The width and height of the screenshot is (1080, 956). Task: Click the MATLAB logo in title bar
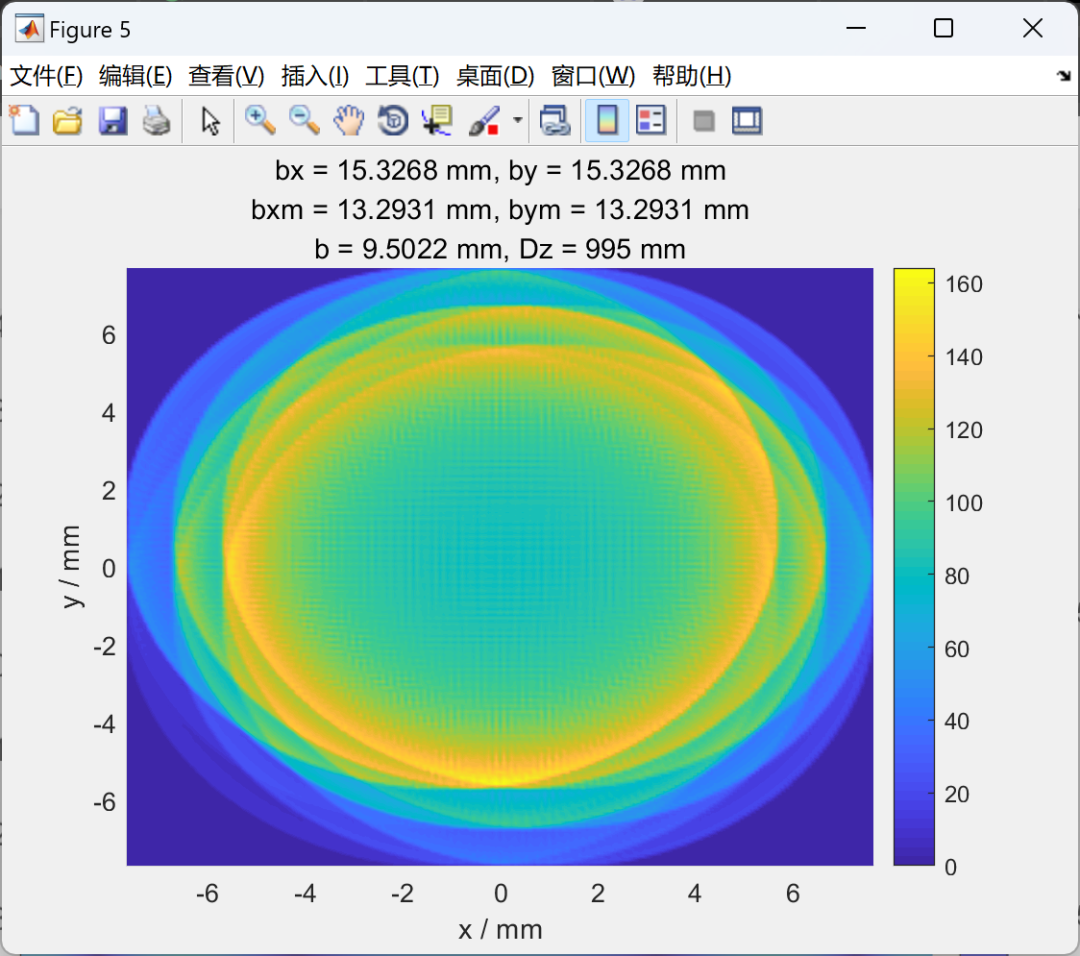30,29
